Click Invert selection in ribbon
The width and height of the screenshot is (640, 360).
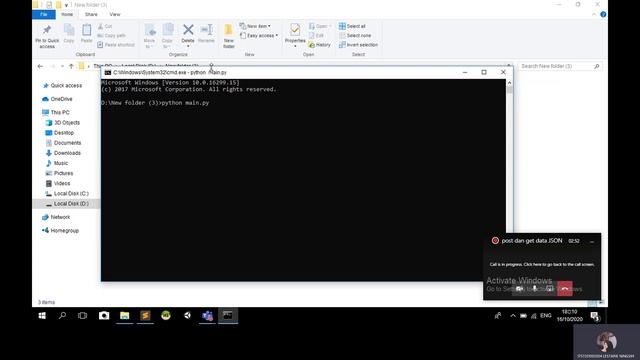(x=358, y=45)
